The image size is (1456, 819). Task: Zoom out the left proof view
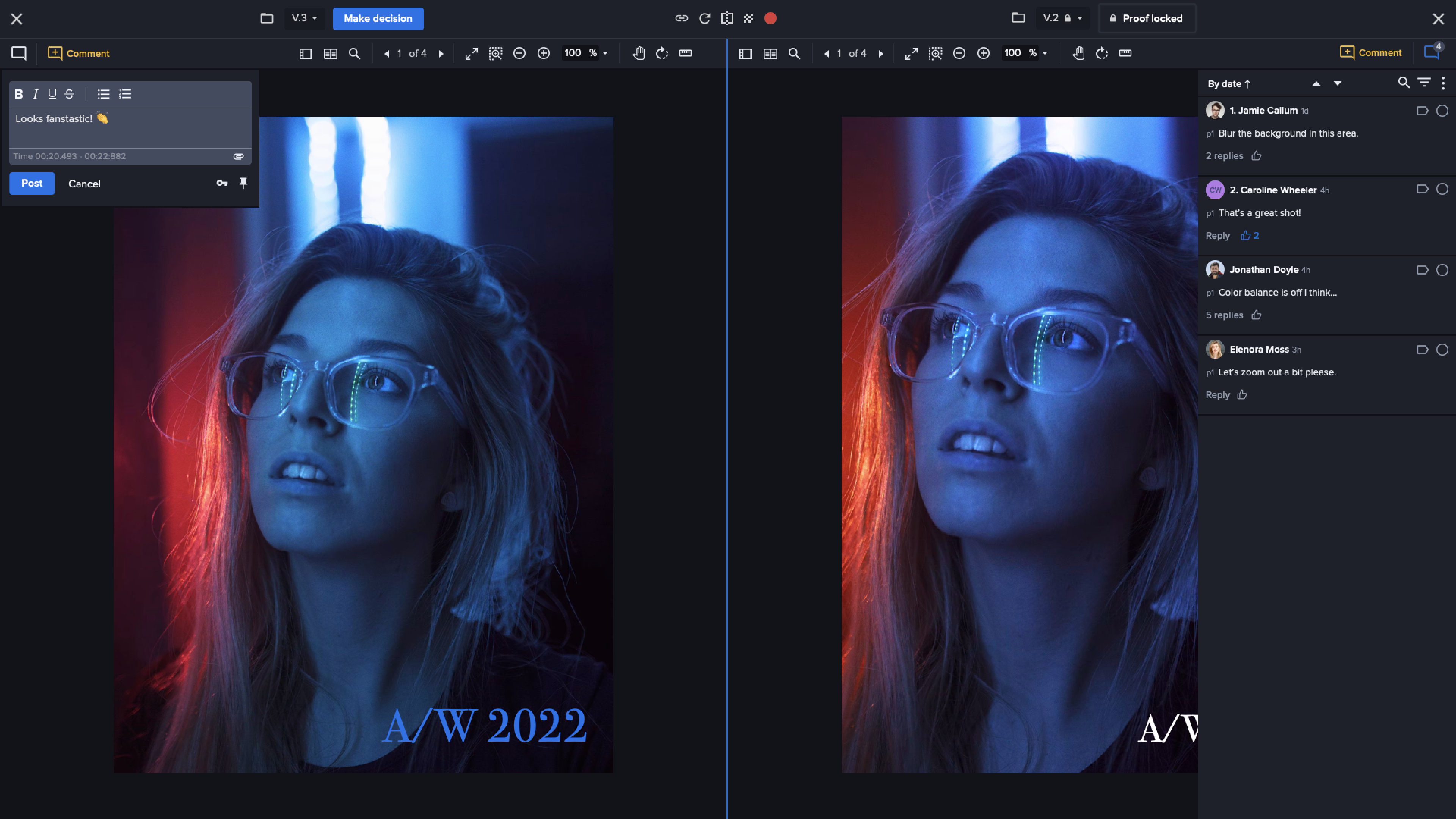coord(519,53)
